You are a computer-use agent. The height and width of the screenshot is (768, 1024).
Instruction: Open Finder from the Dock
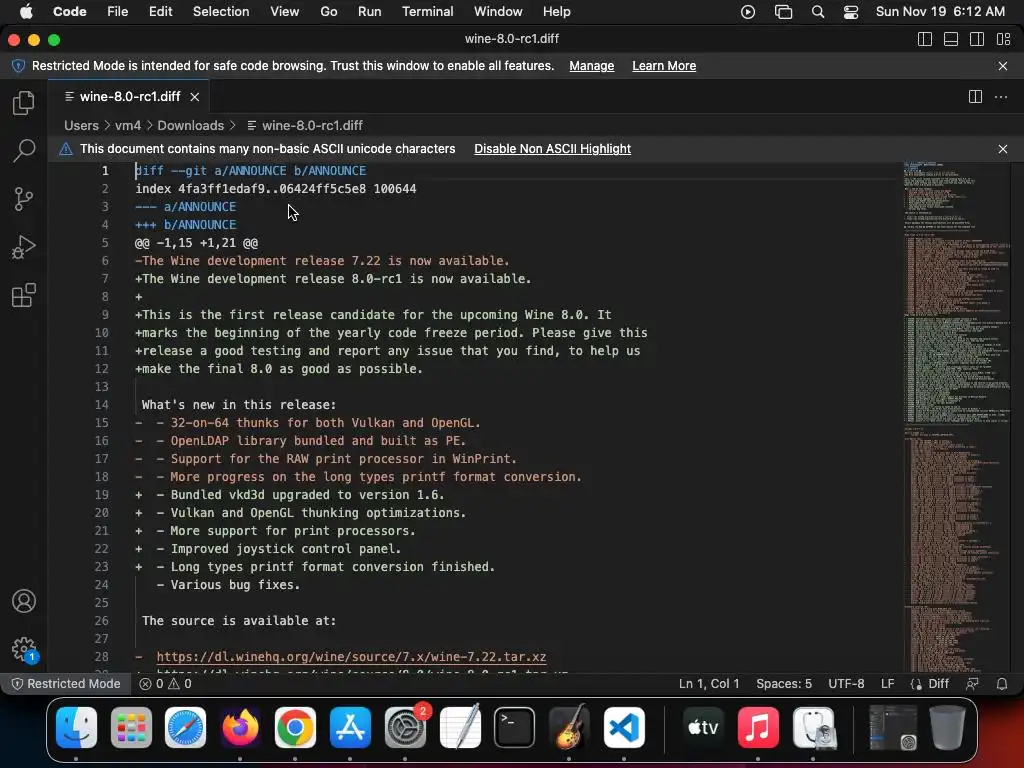coord(76,727)
